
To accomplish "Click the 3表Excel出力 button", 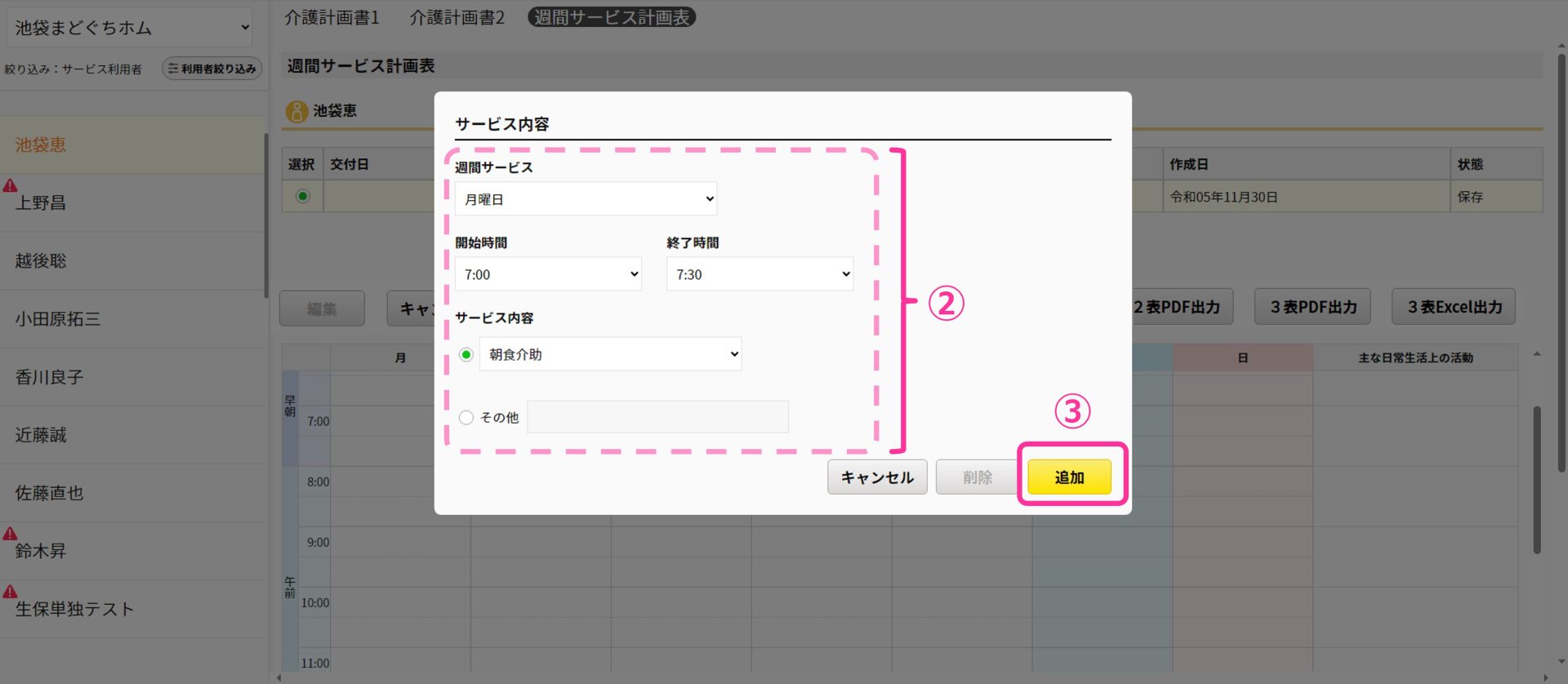I will pos(1454,307).
